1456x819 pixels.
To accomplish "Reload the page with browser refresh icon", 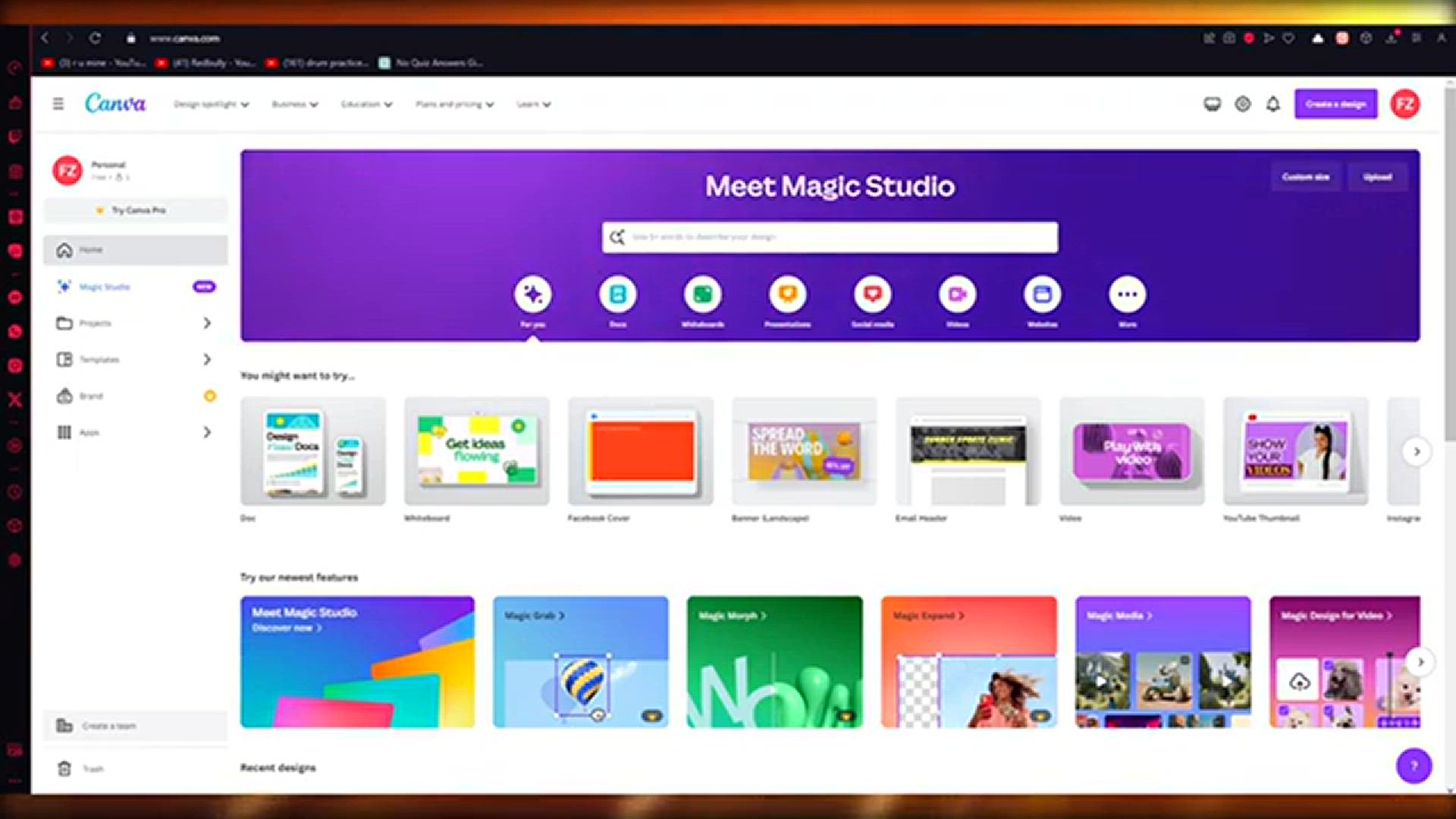I will pyautogui.click(x=95, y=38).
